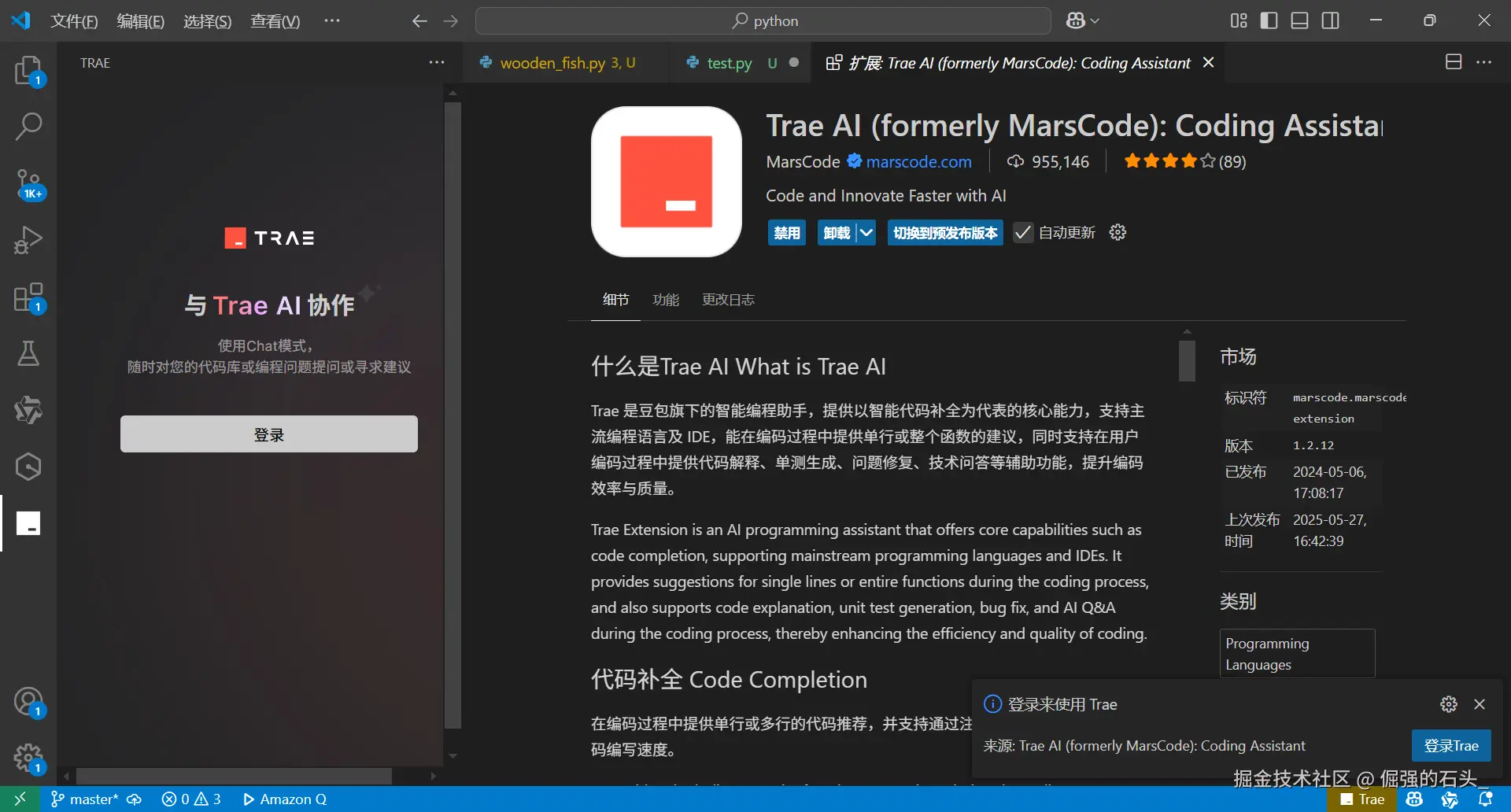Open the Trae AI panel in the activity bar
The image size is (1511, 812).
28,523
